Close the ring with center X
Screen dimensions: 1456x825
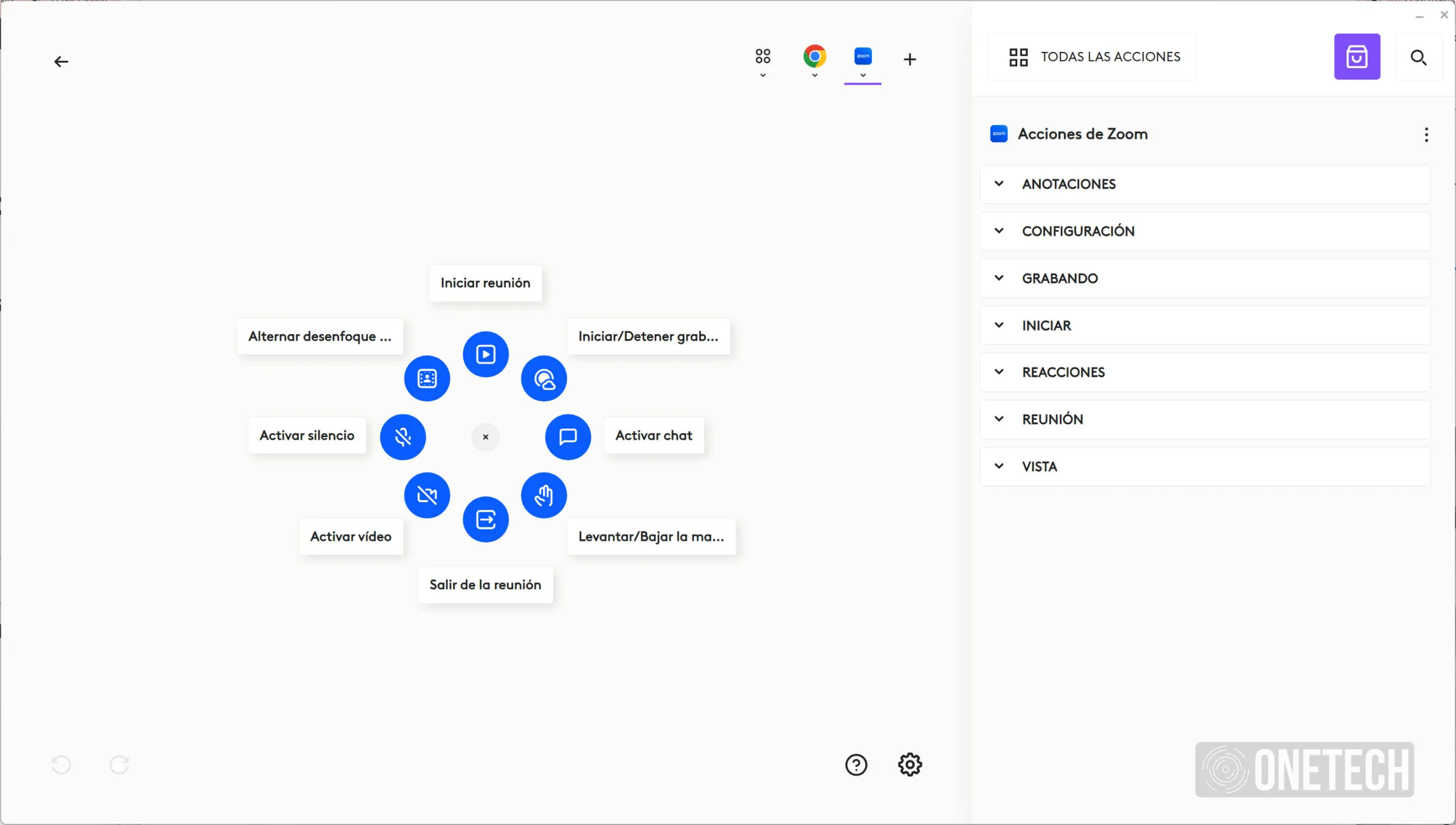(x=485, y=437)
